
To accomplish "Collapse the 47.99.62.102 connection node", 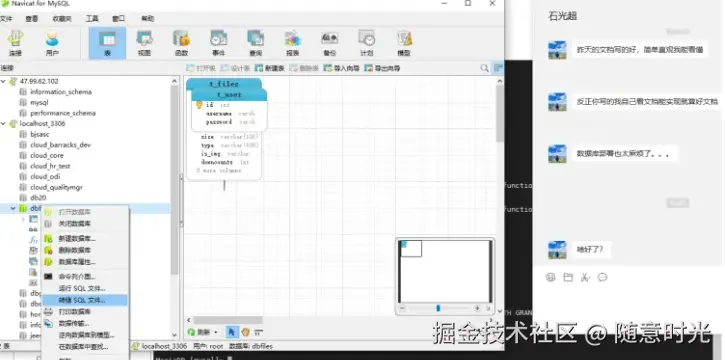I will pyautogui.click(x=4, y=81).
